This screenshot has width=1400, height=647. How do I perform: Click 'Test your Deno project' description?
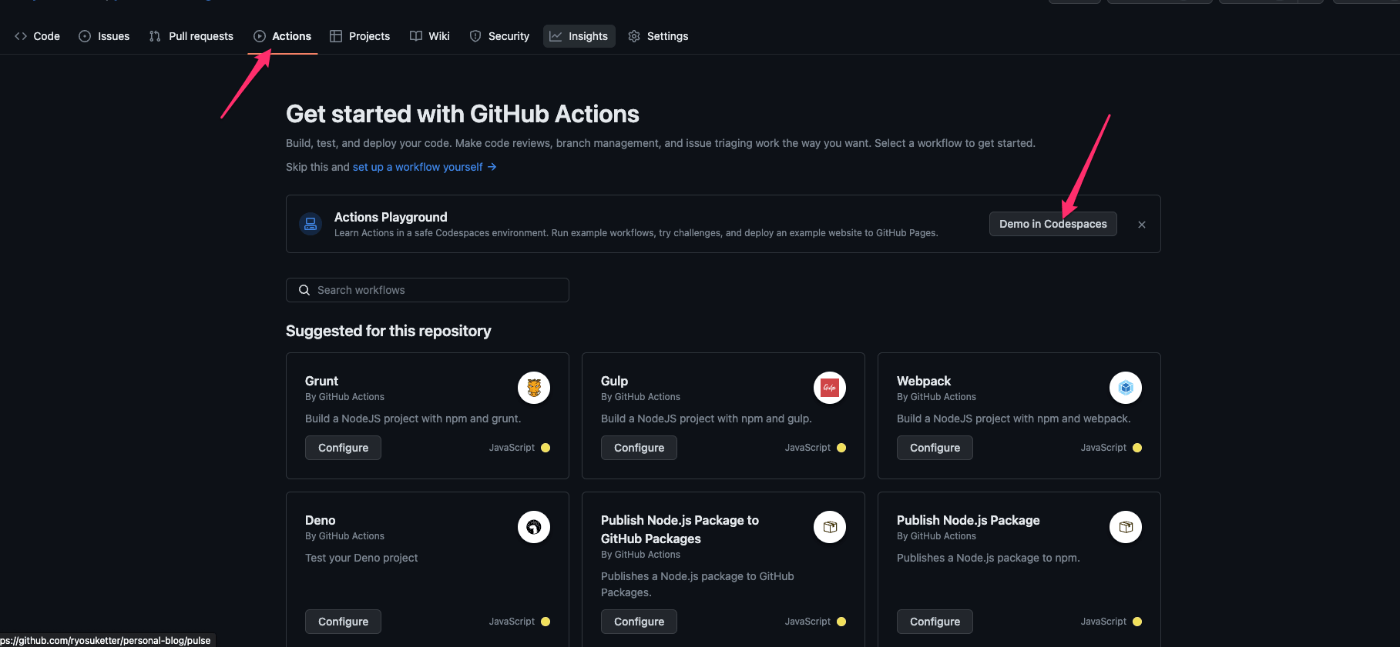[362, 558]
